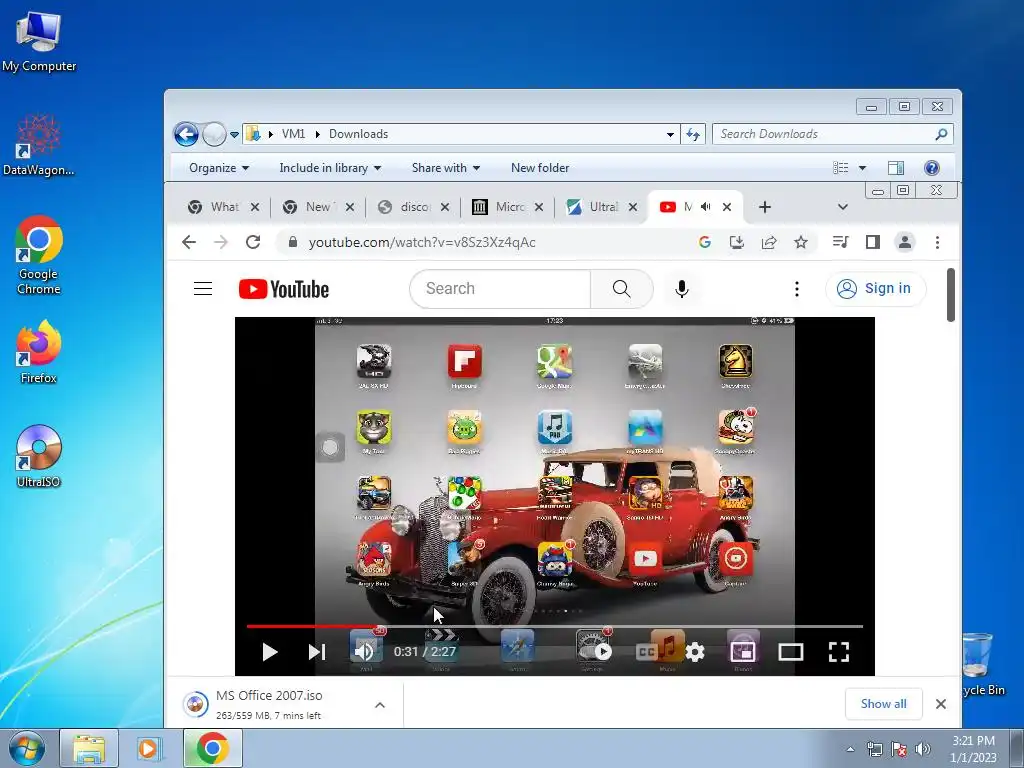Open the Chrome three-dot menu

pyautogui.click(x=937, y=242)
